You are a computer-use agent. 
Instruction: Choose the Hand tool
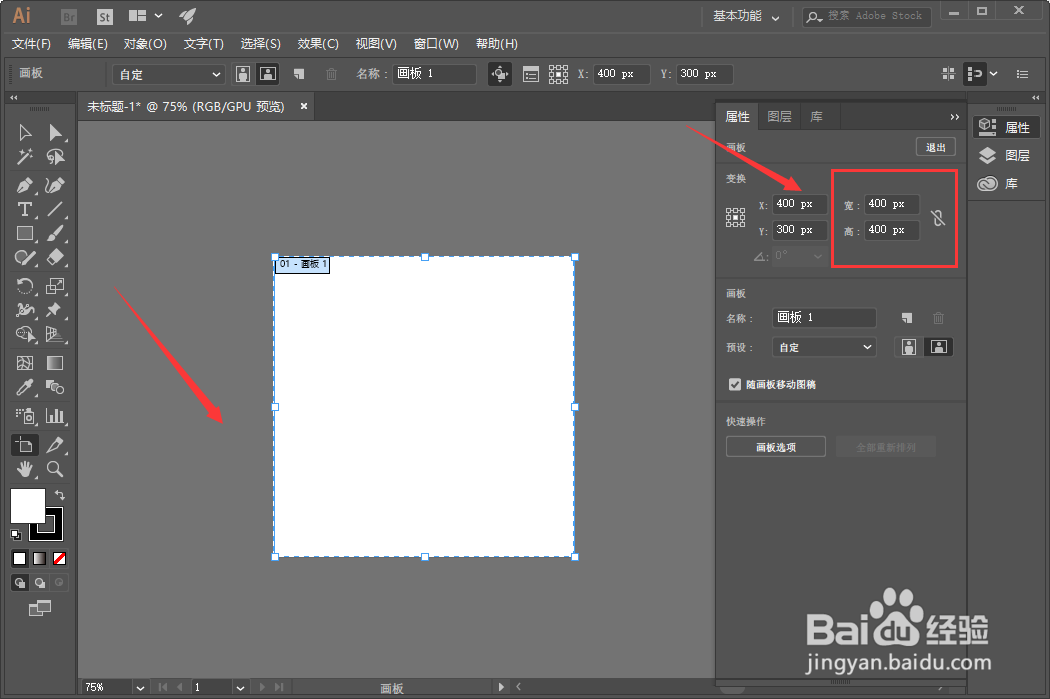25,469
